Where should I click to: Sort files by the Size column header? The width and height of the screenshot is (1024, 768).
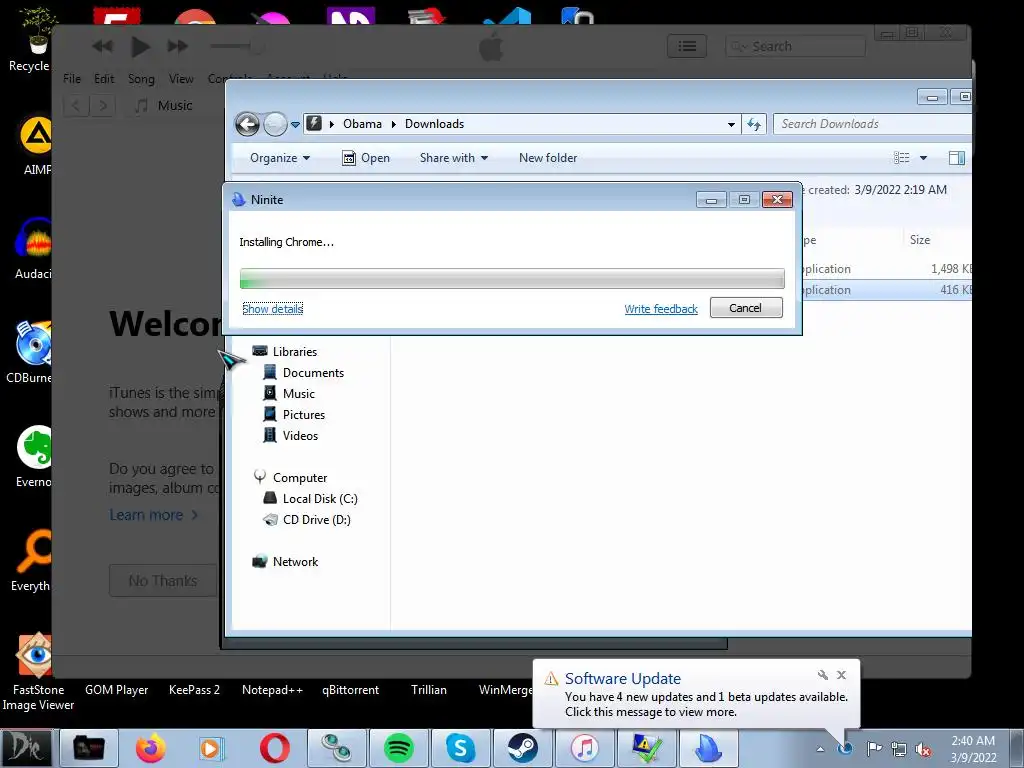920,240
